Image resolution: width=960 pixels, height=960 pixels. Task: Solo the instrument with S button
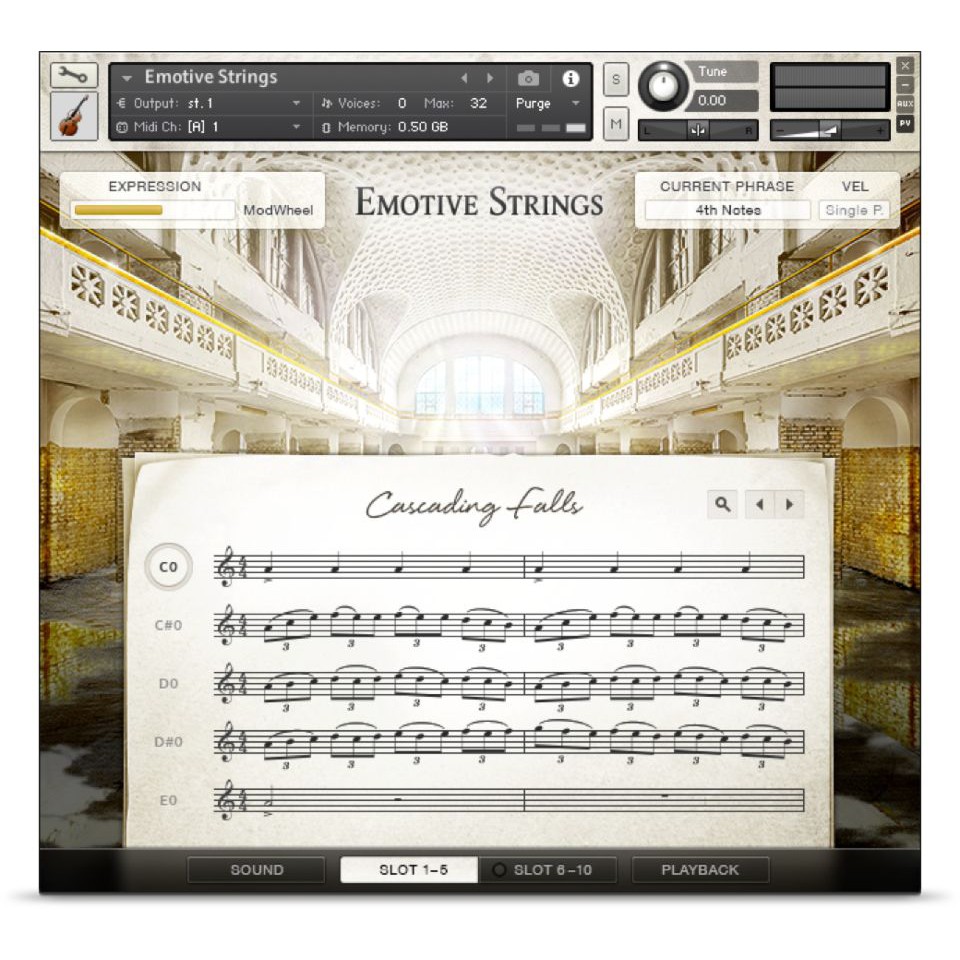(x=616, y=80)
